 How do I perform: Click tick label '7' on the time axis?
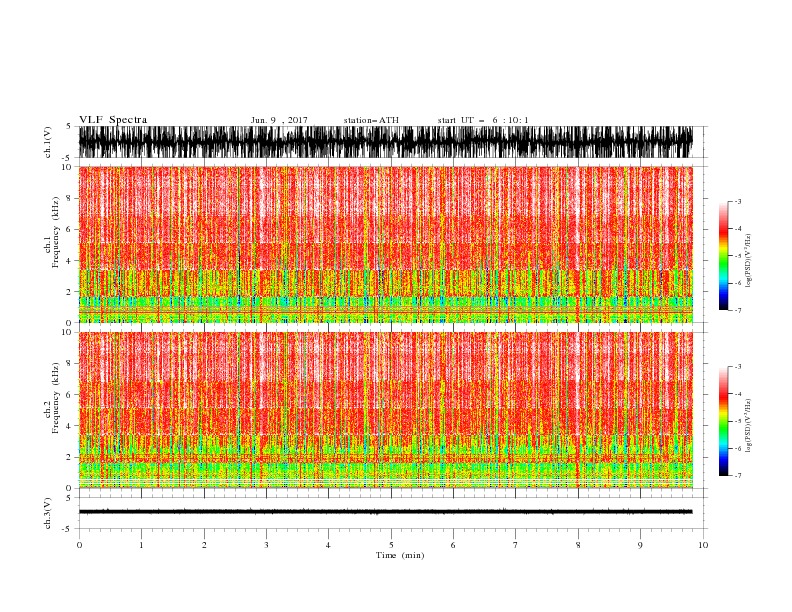point(516,545)
